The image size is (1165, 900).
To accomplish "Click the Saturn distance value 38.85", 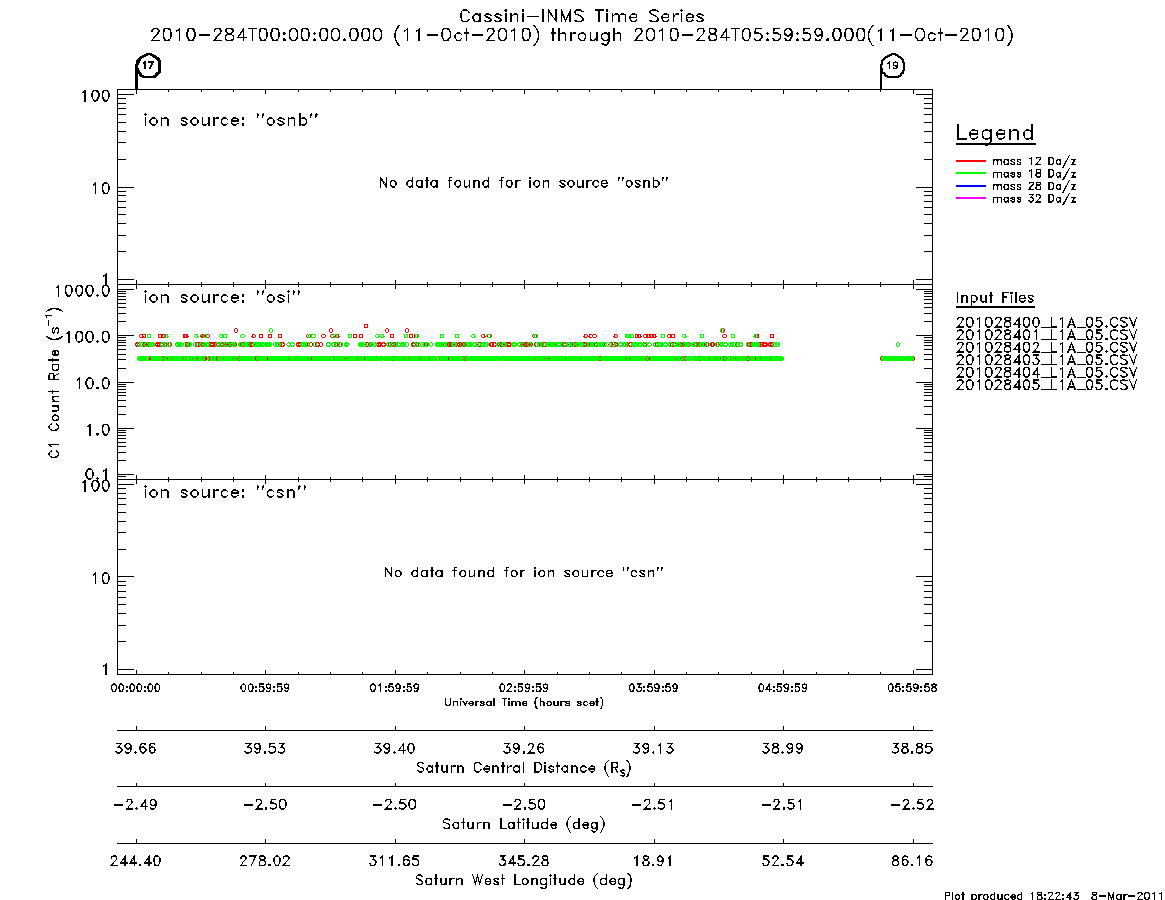I will (x=912, y=748).
